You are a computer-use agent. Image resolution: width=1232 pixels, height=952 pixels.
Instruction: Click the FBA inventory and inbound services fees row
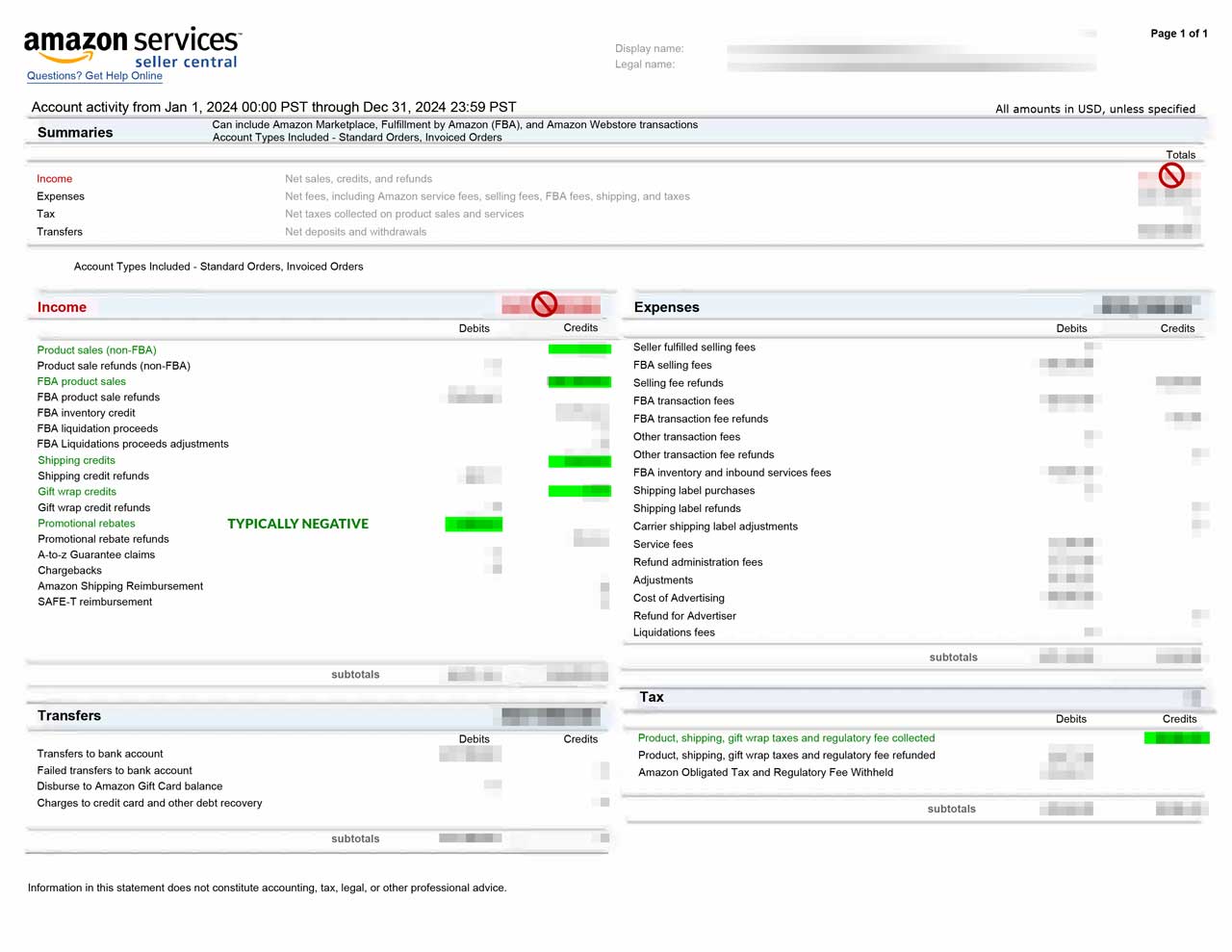(x=731, y=473)
